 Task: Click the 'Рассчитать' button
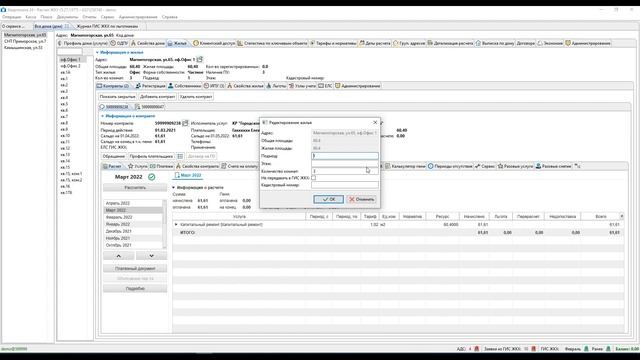135,188
